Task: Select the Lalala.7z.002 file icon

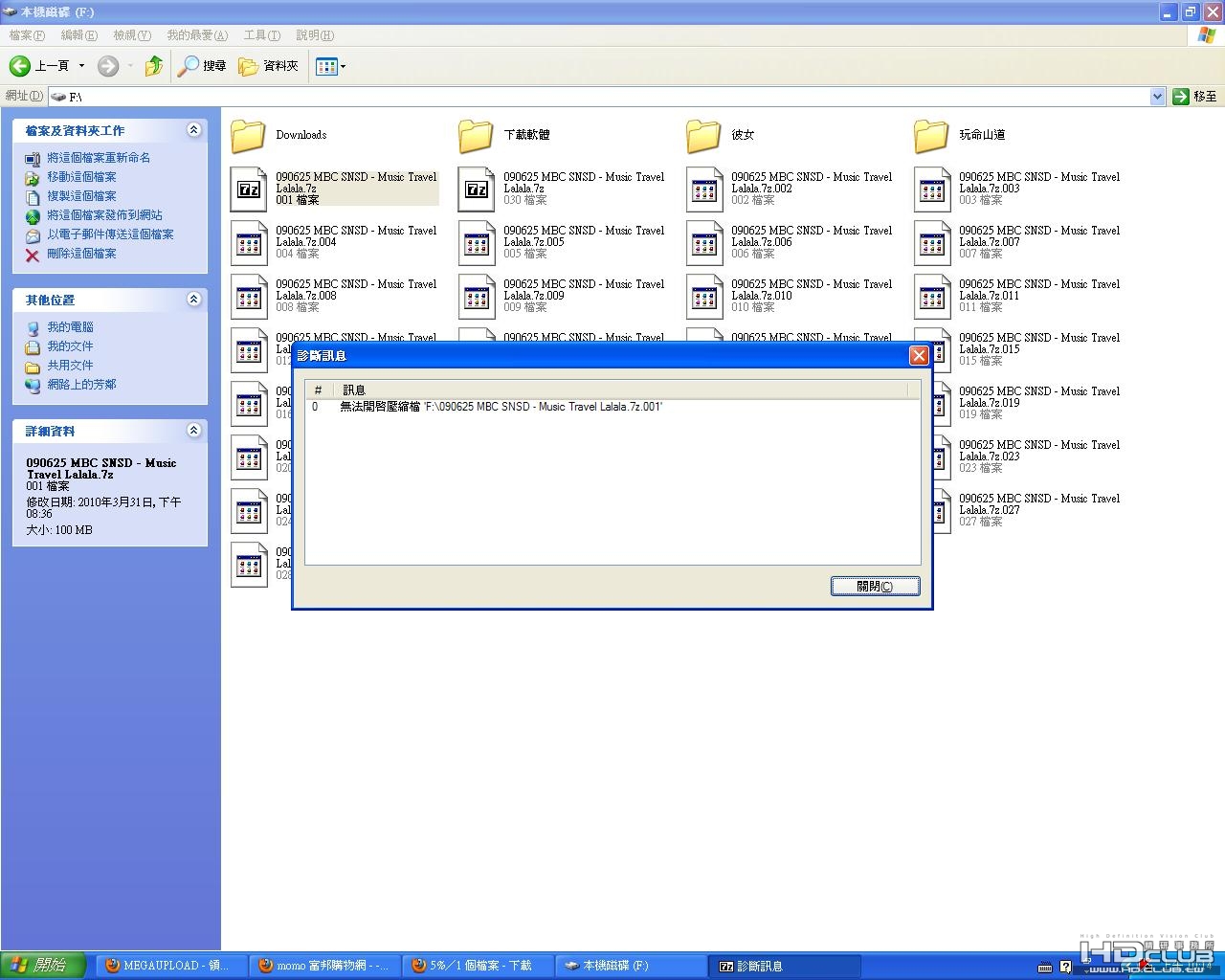Action: click(x=704, y=189)
